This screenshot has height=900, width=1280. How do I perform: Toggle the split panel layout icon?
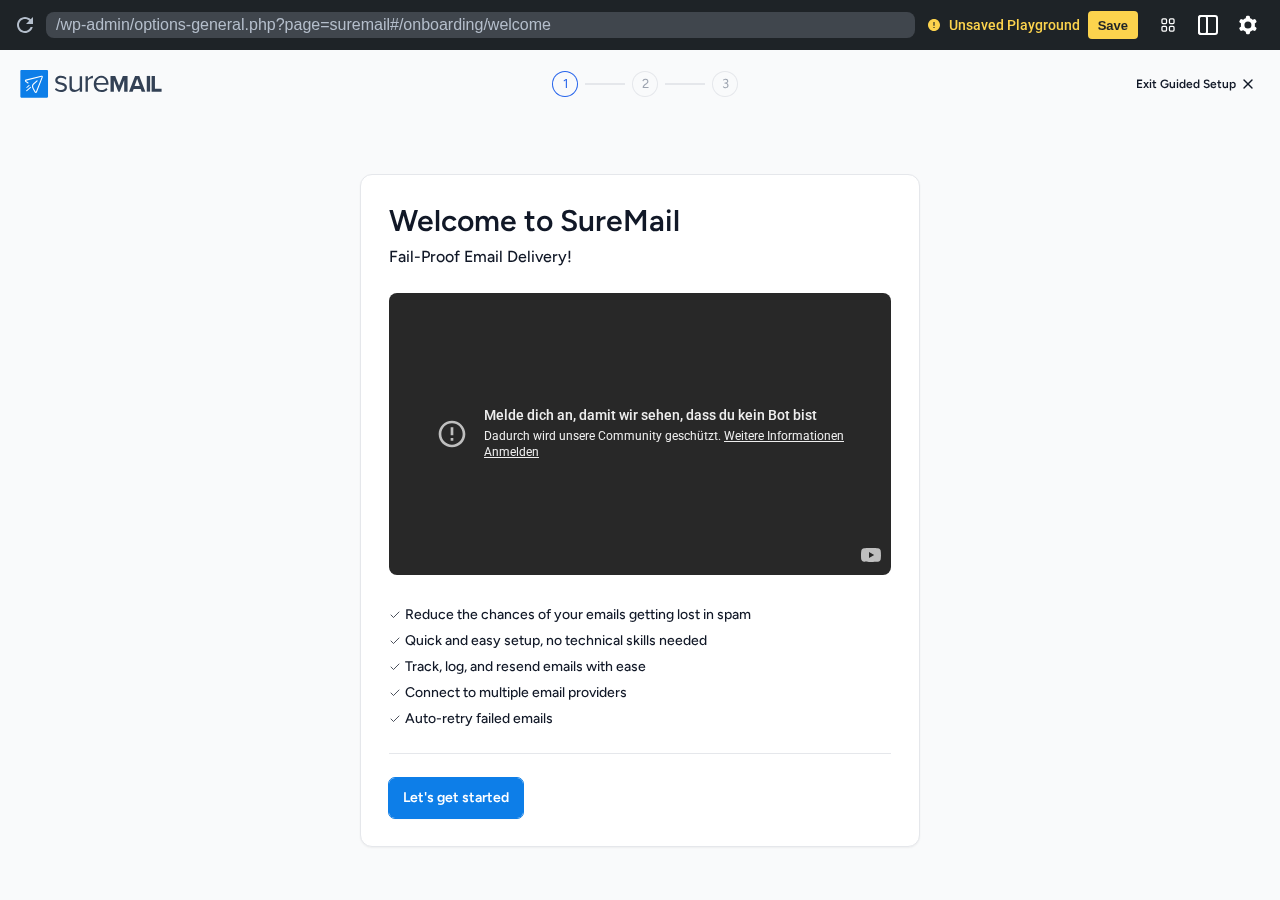click(1208, 25)
